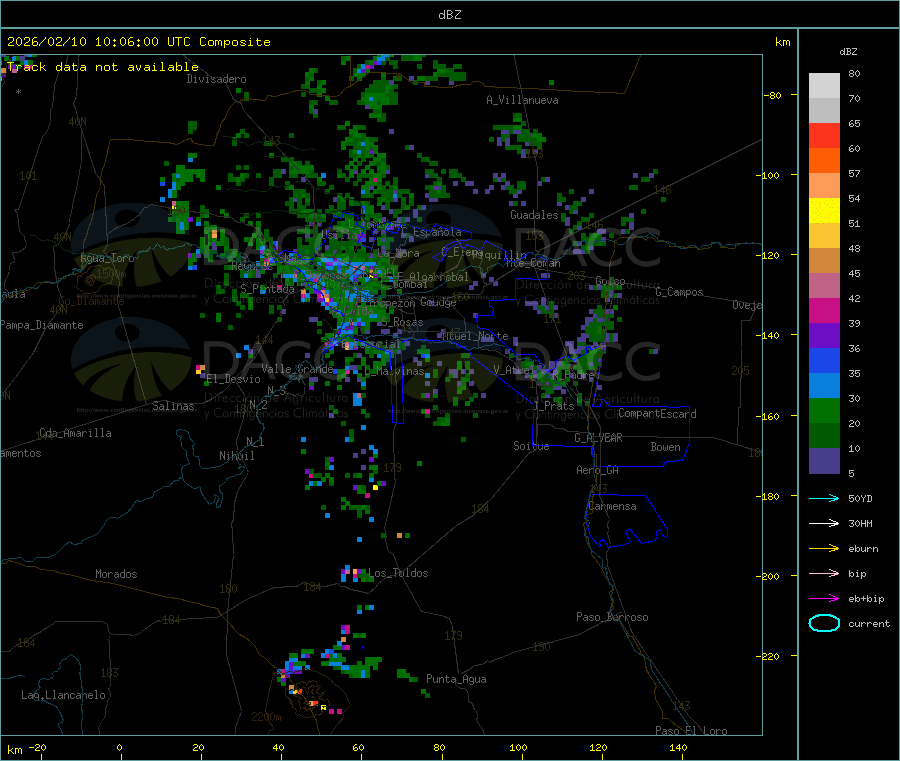
Task: Click the 'Track data not available' message
Action: (x=103, y=67)
